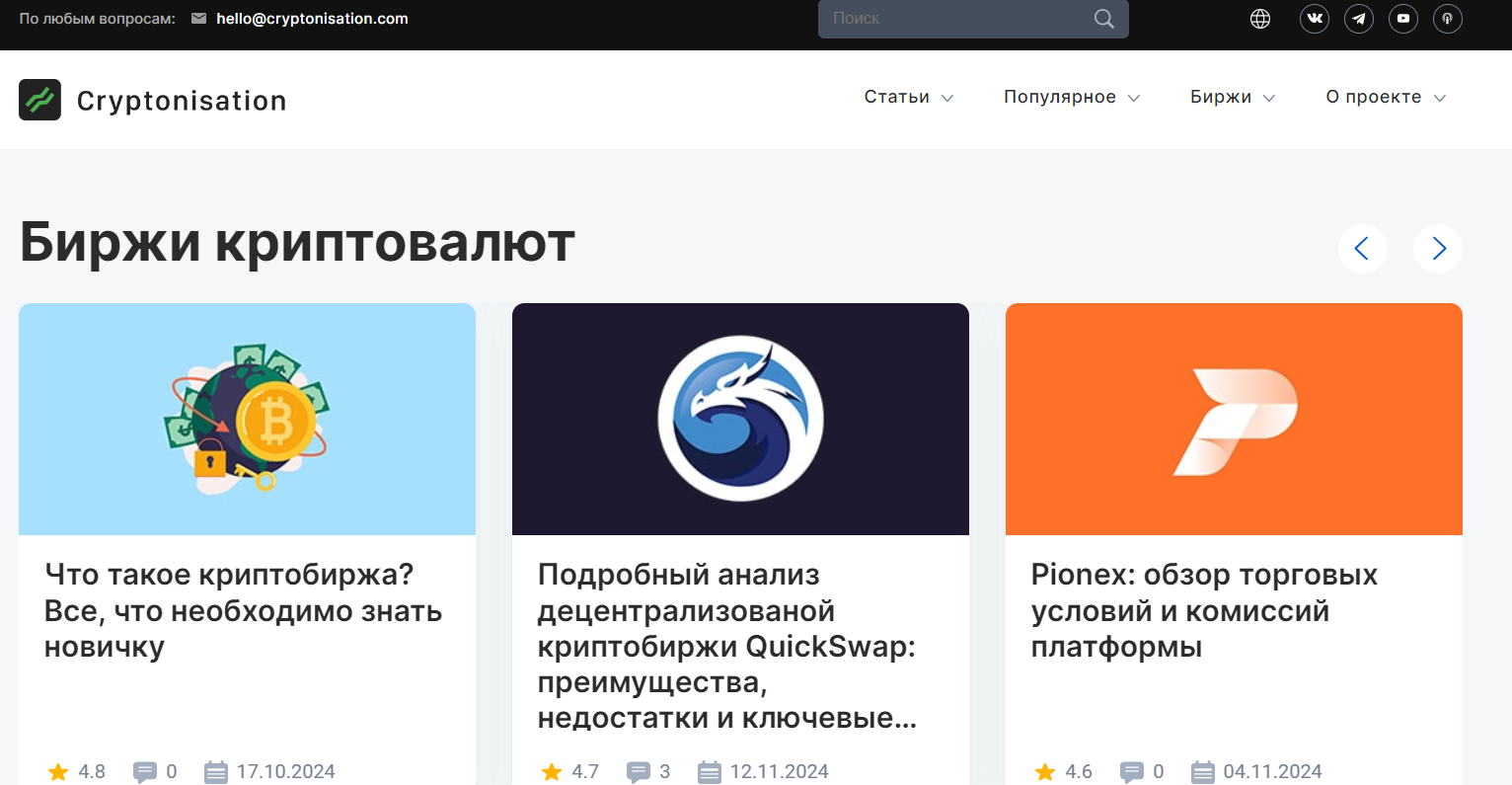Image resolution: width=1512 pixels, height=785 pixels.
Task: Click the star rating icon beside 4.7
Action: (x=552, y=772)
